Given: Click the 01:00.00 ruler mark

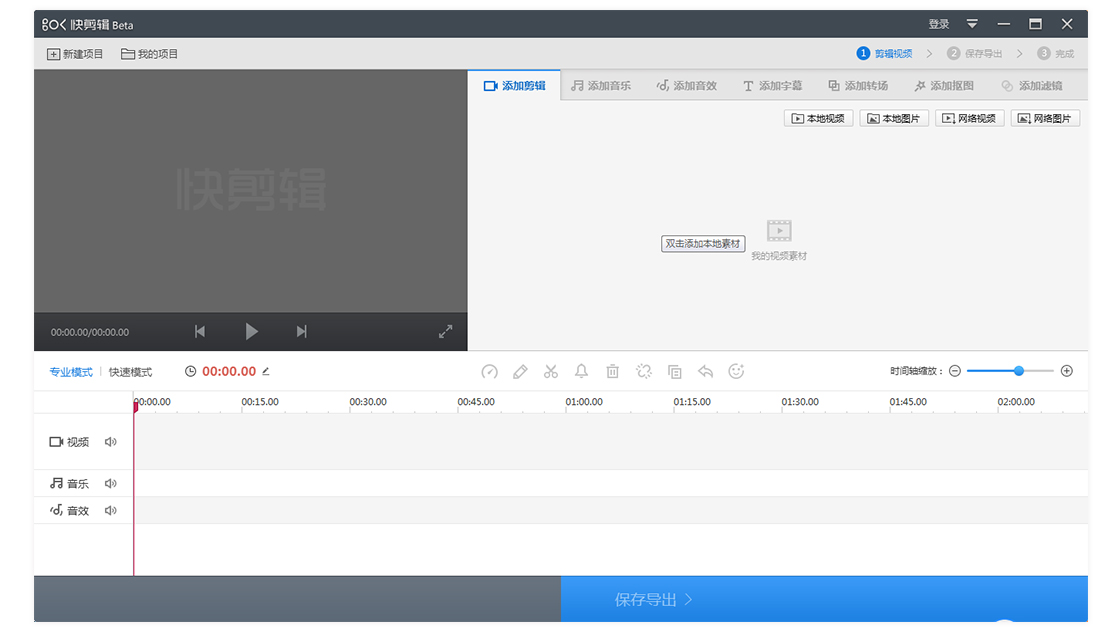Looking at the screenshot, I should click(584, 402).
